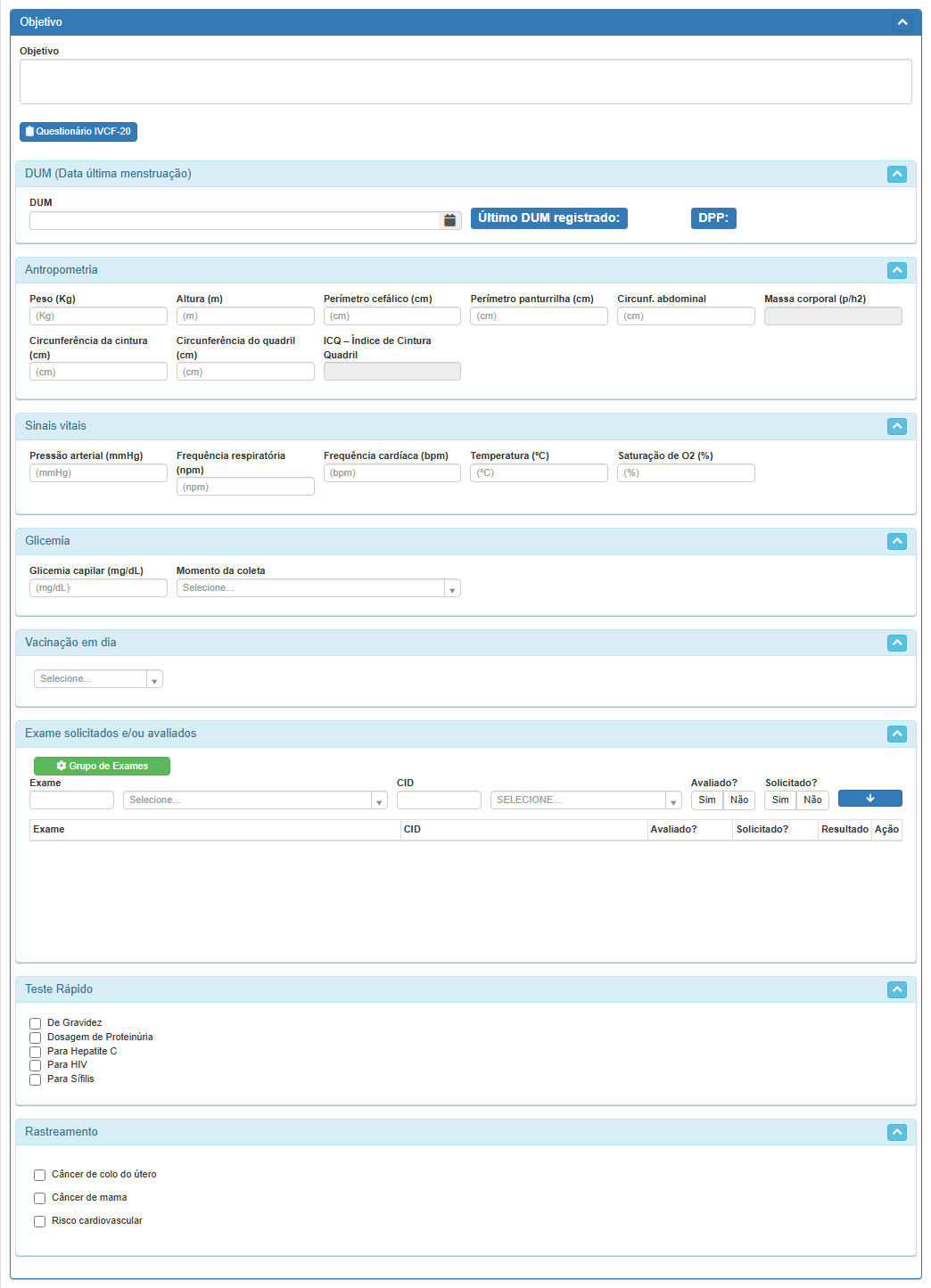This screenshot has height=1288, width=931.
Task: Enable Câncer de mama screening
Action: click(40, 1198)
